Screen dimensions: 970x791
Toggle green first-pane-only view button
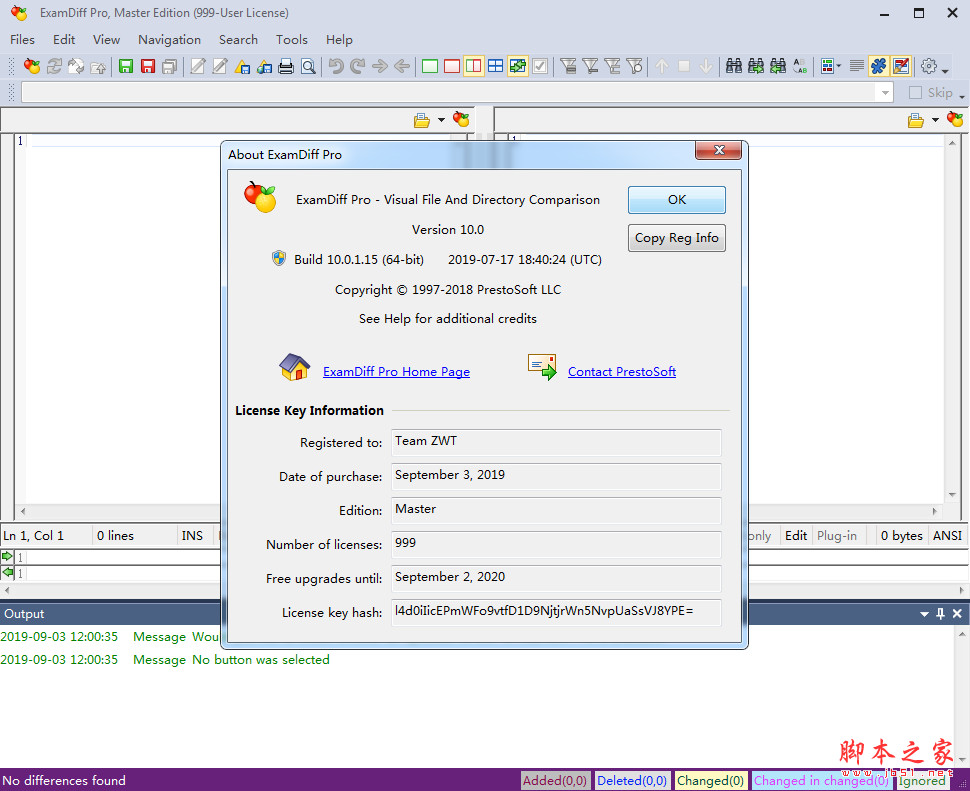pyautogui.click(x=430, y=66)
